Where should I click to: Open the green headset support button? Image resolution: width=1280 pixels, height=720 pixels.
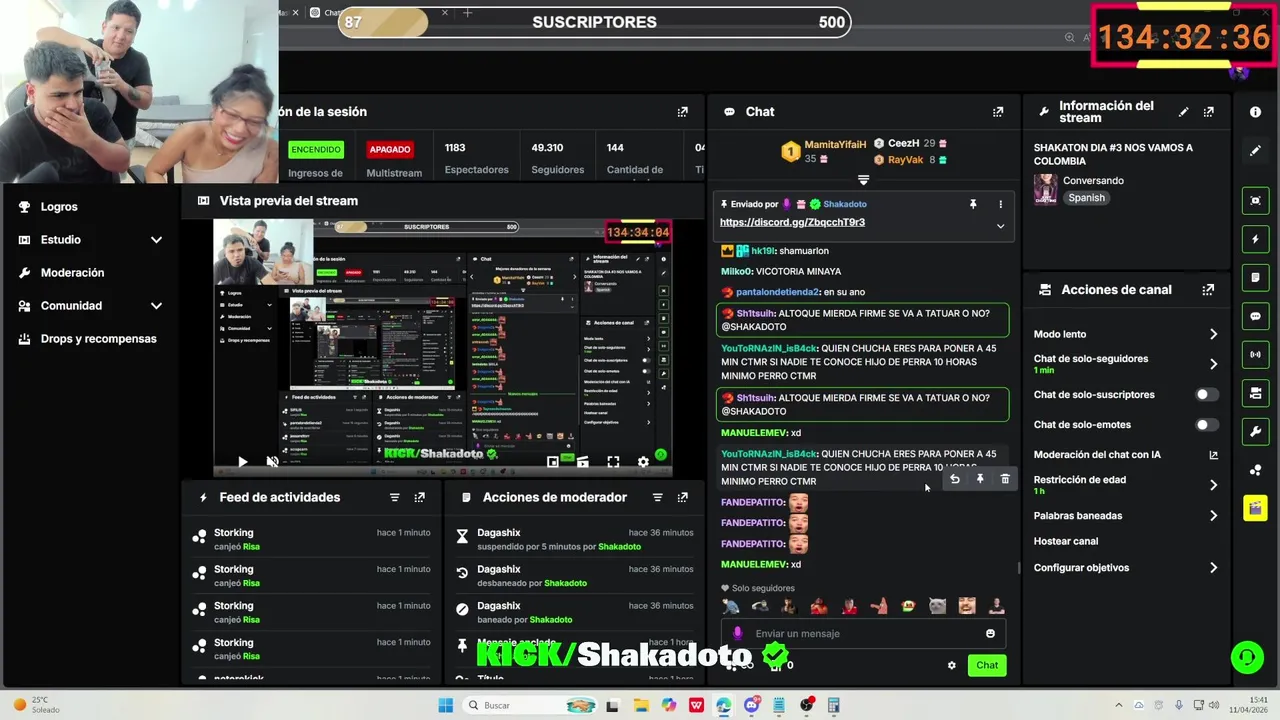pyautogui.click(x=1247, y=657)
